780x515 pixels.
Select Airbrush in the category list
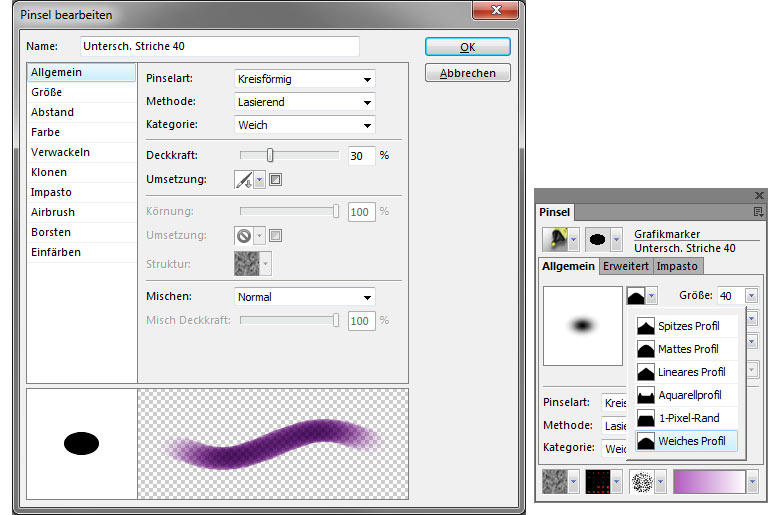[x=81, y=212]
